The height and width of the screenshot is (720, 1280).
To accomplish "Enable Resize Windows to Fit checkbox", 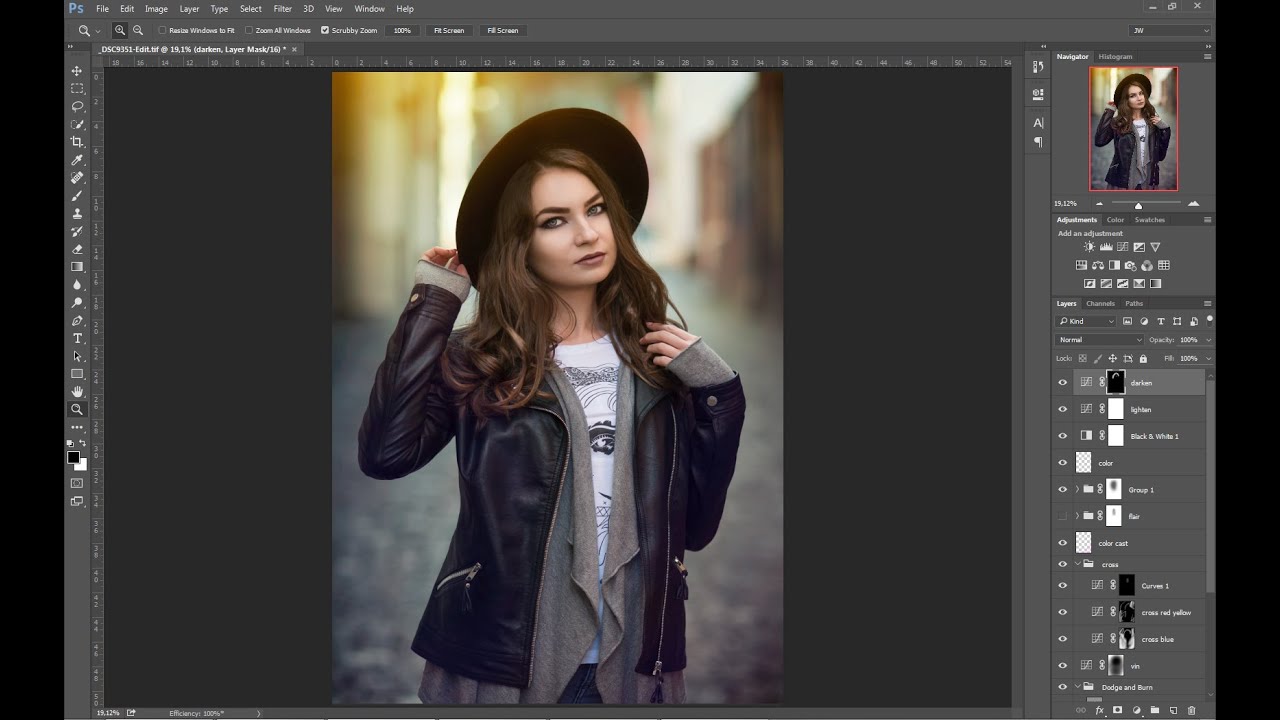I will (162, 30).
